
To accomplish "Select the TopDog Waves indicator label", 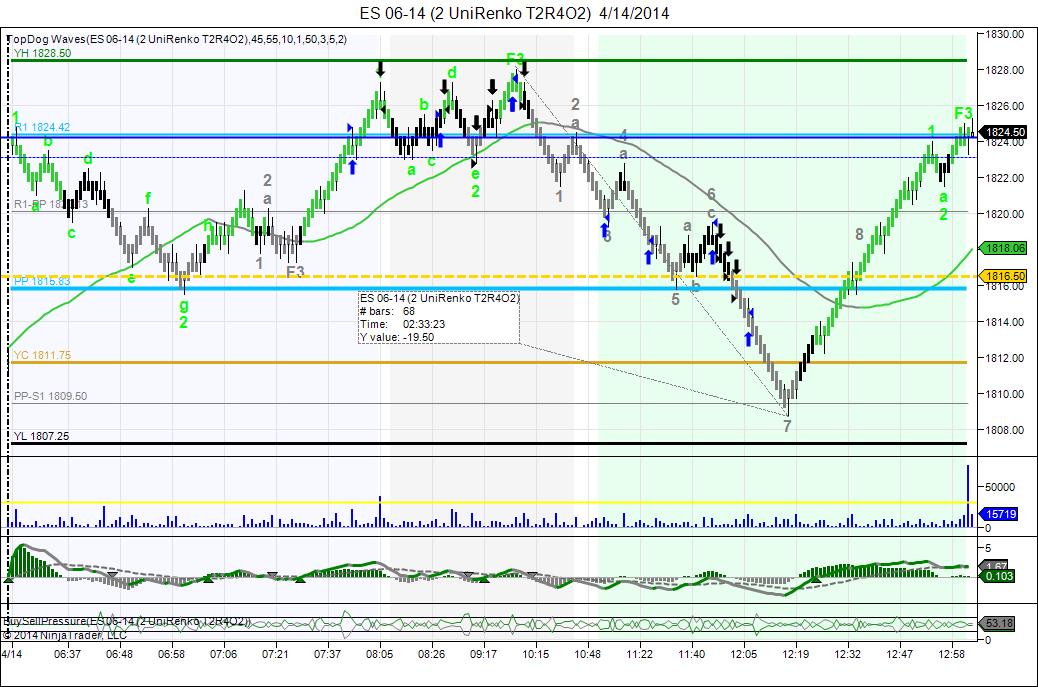I will [x=177, y=39].
